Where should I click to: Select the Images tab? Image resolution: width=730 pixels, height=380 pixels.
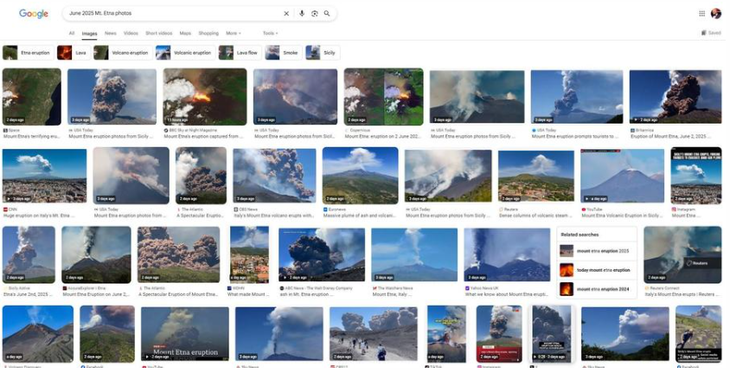point(89,34)
